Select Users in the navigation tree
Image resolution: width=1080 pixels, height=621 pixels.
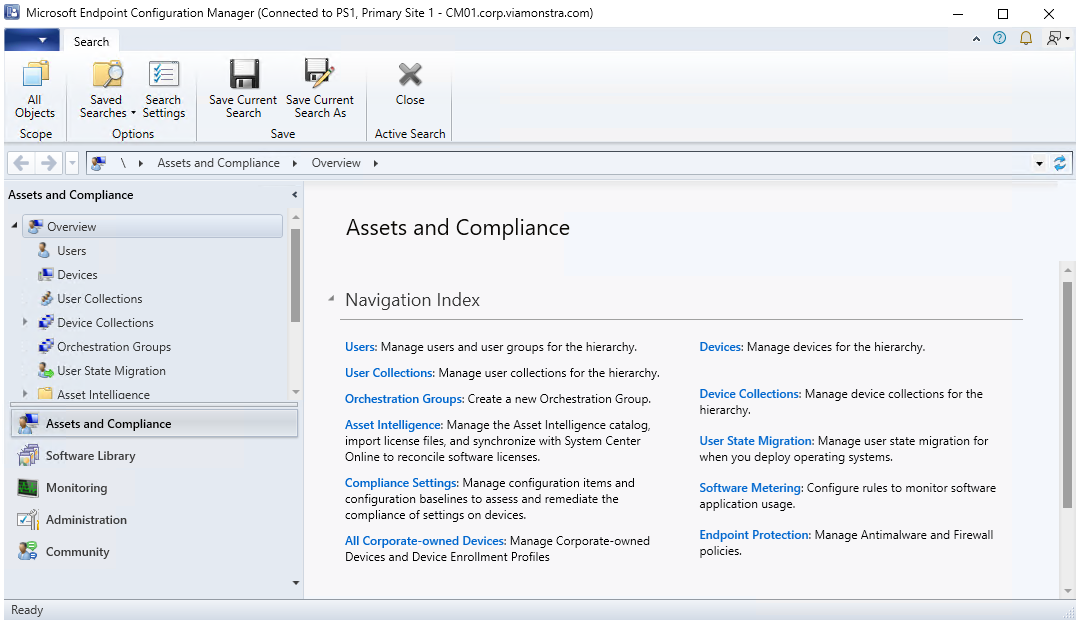point(71,251)
